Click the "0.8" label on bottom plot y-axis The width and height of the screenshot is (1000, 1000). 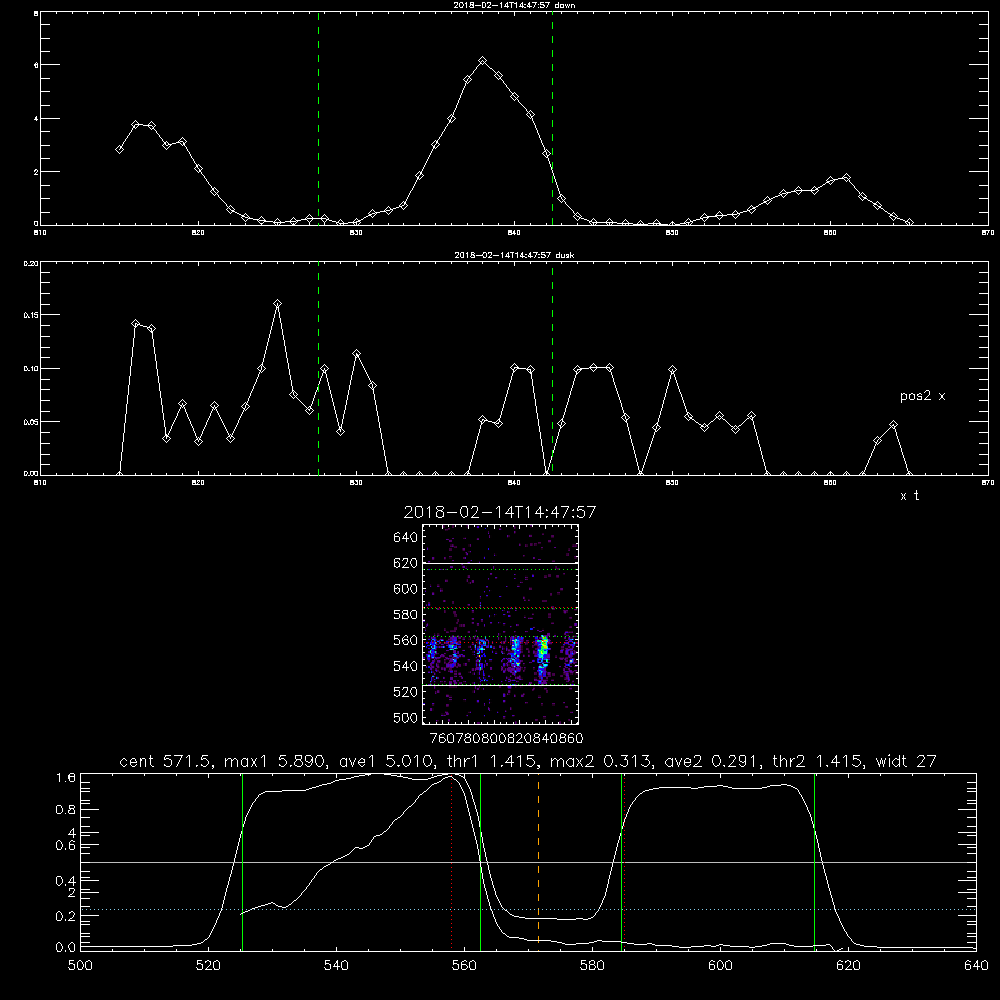pos(66,810)
